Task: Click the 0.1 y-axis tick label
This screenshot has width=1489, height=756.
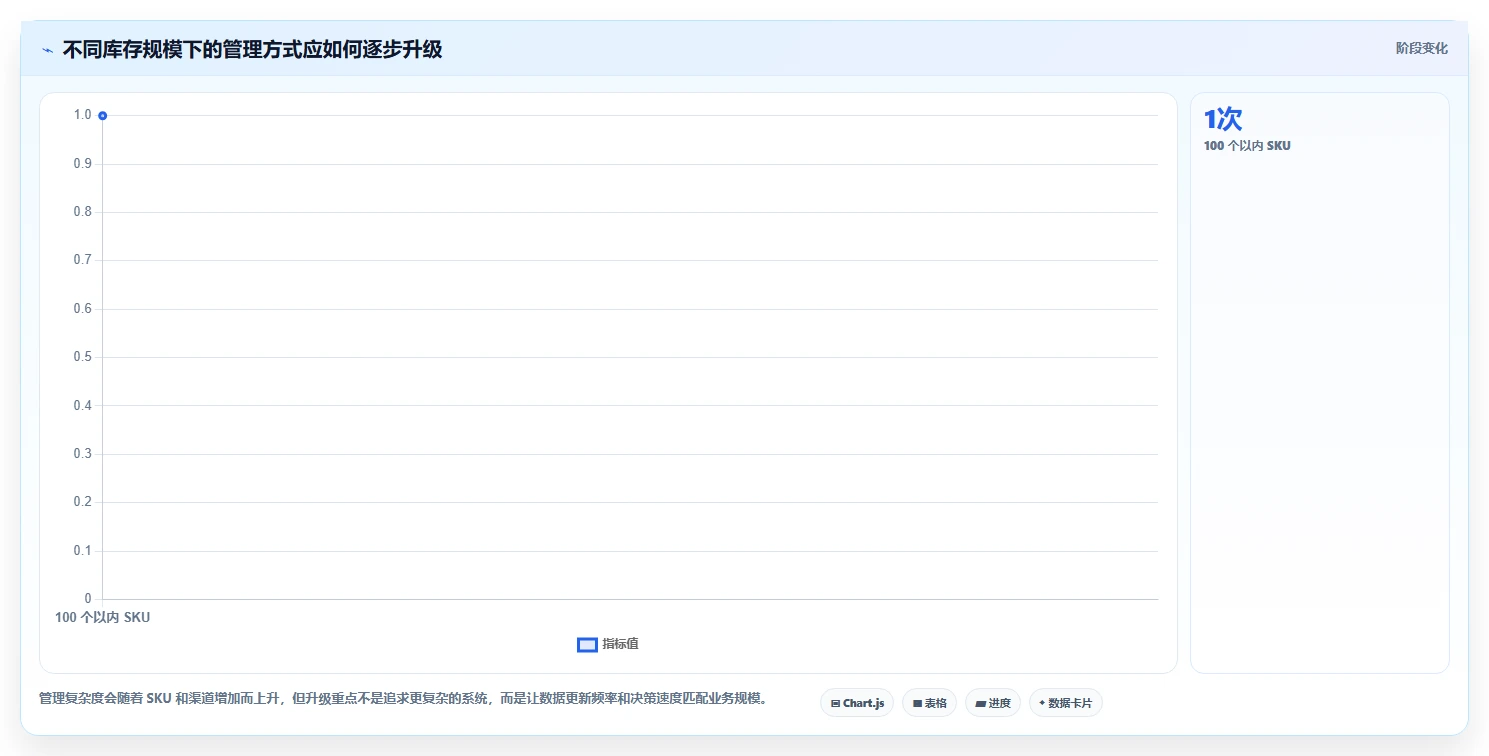Action: 82,551
